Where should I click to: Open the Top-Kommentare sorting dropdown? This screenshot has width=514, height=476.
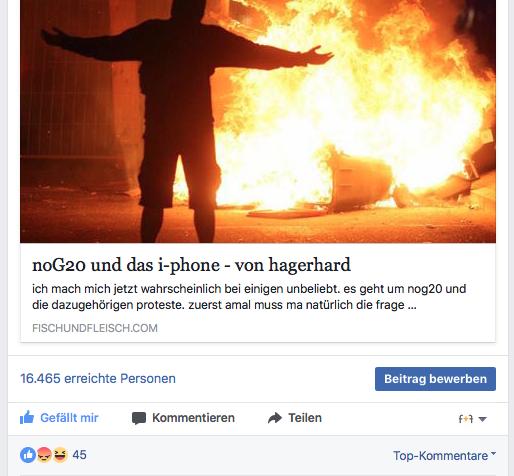[444, 456]
